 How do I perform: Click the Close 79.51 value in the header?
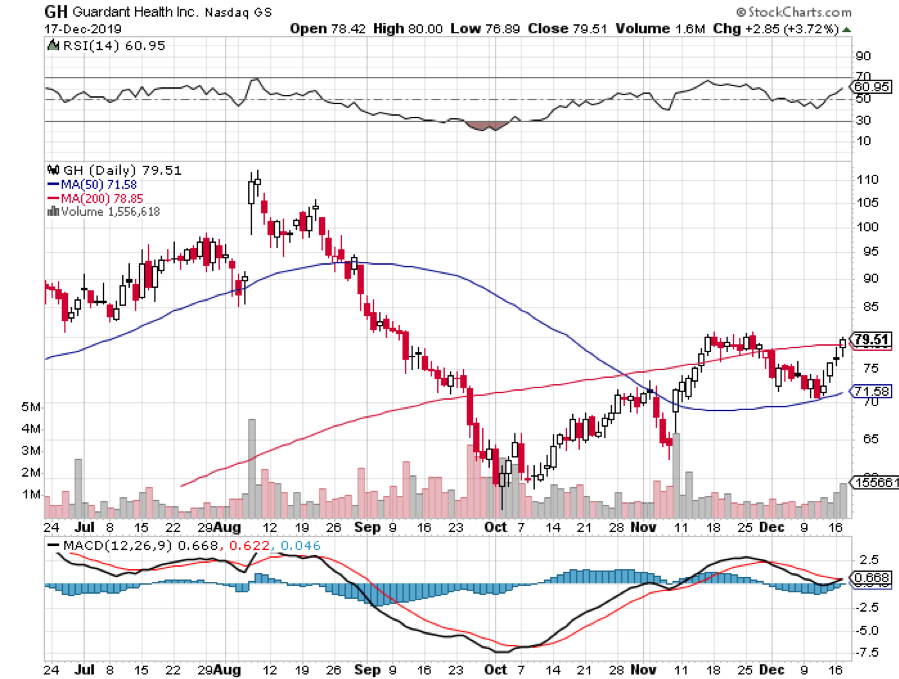(x=567, y=29)
